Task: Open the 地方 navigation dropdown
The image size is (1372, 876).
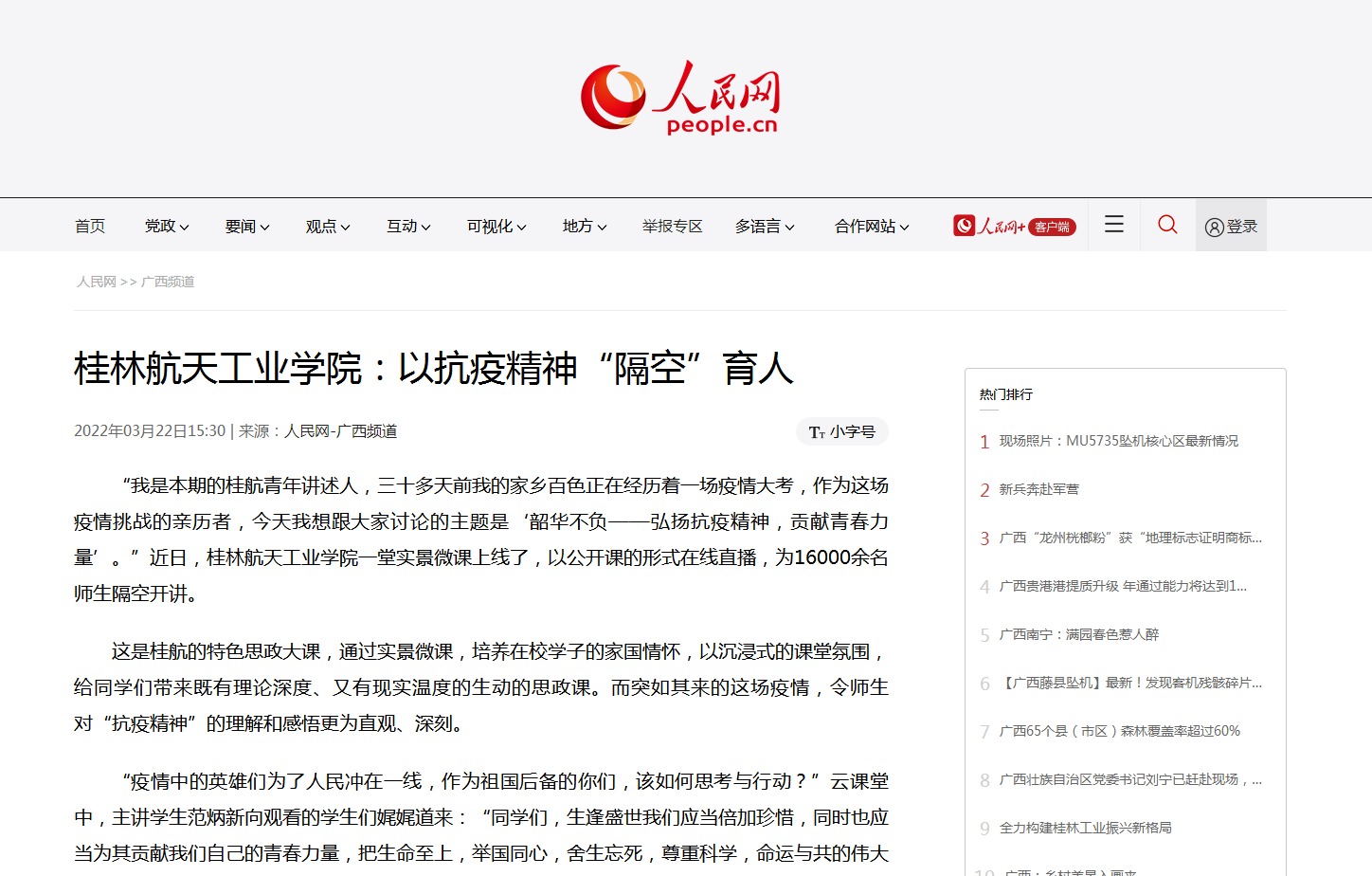Action: coord(585,227)
